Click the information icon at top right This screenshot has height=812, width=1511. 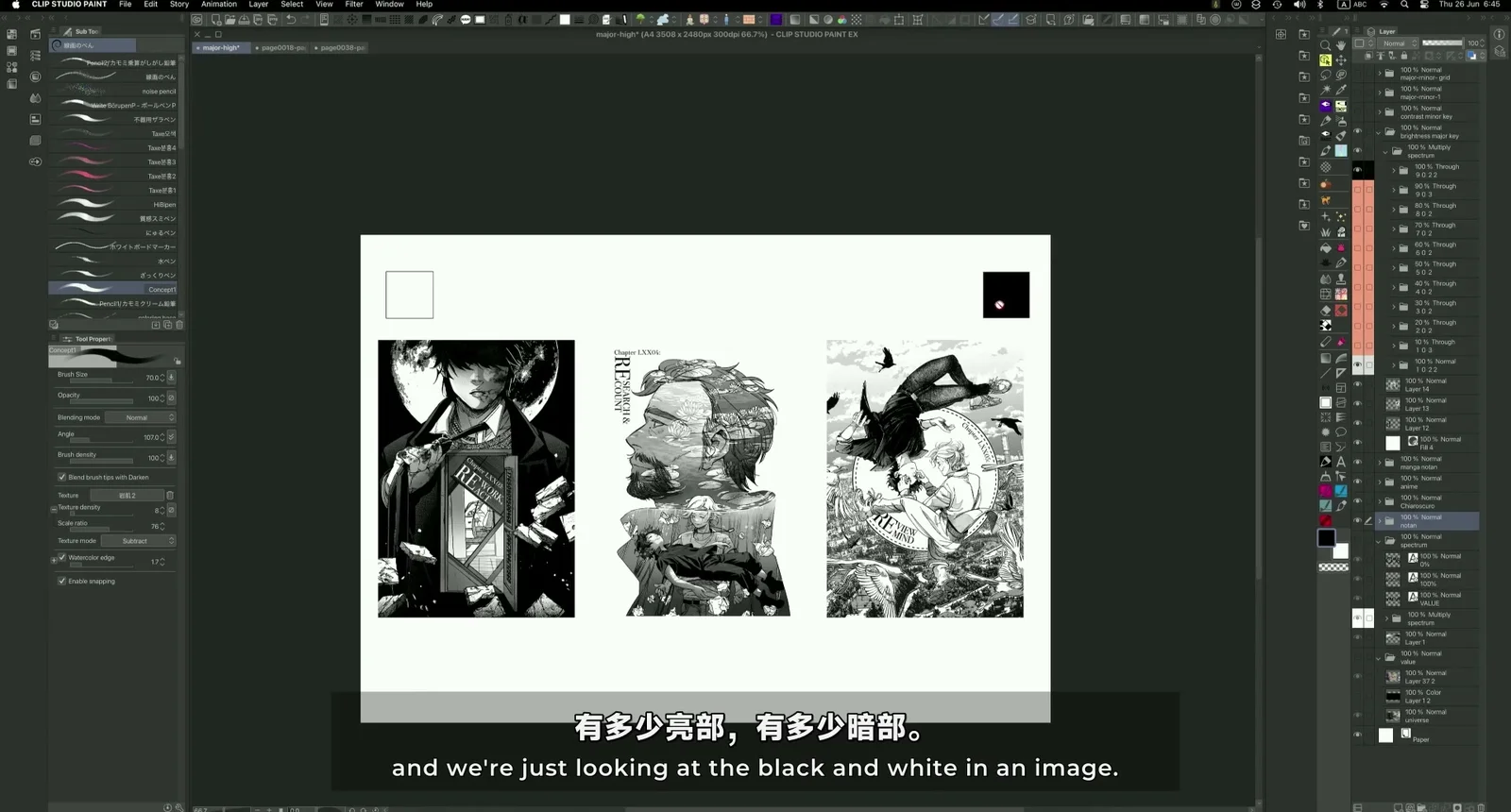[x=1499, y=34]
